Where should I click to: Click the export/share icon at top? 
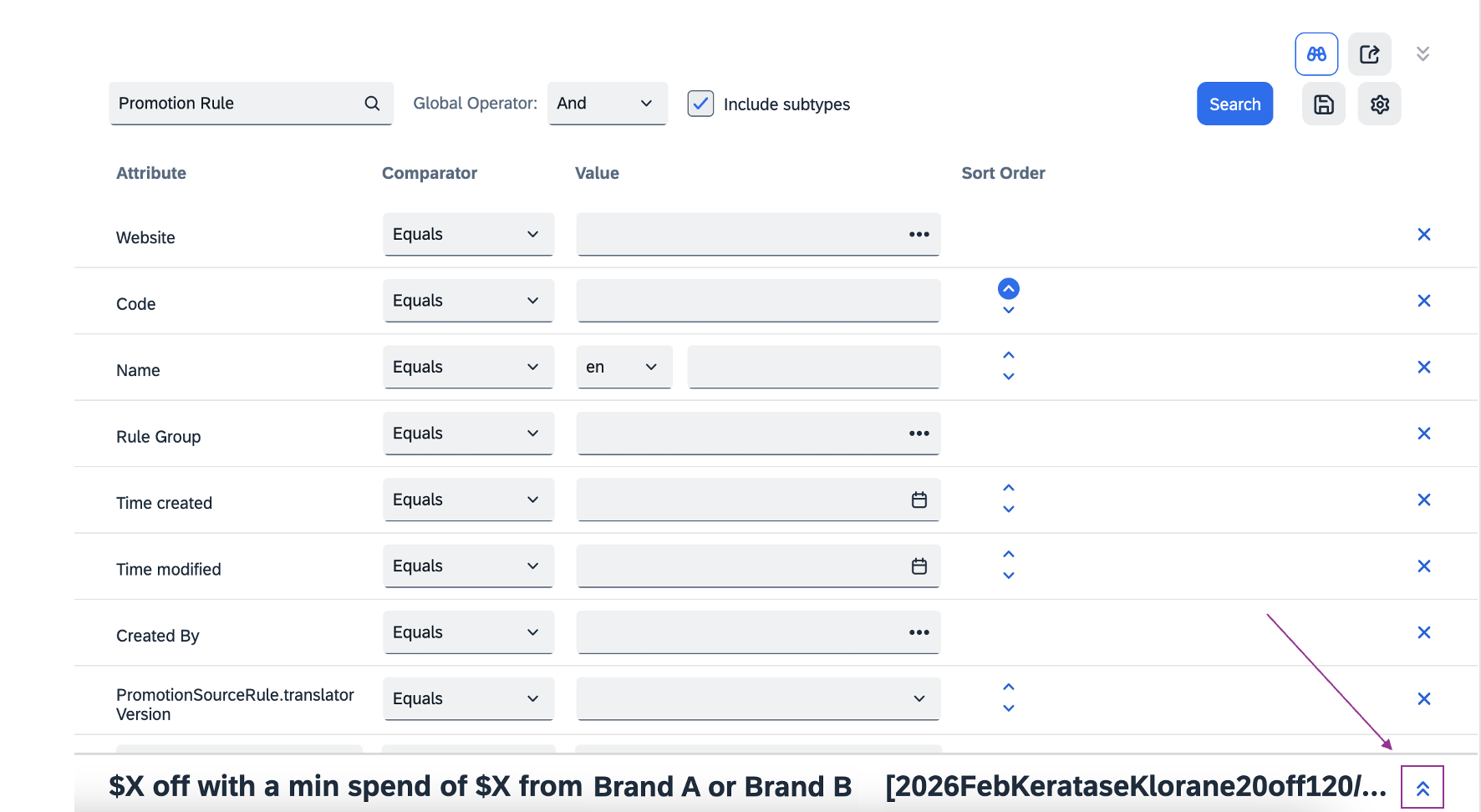[x=1369, y=54]
